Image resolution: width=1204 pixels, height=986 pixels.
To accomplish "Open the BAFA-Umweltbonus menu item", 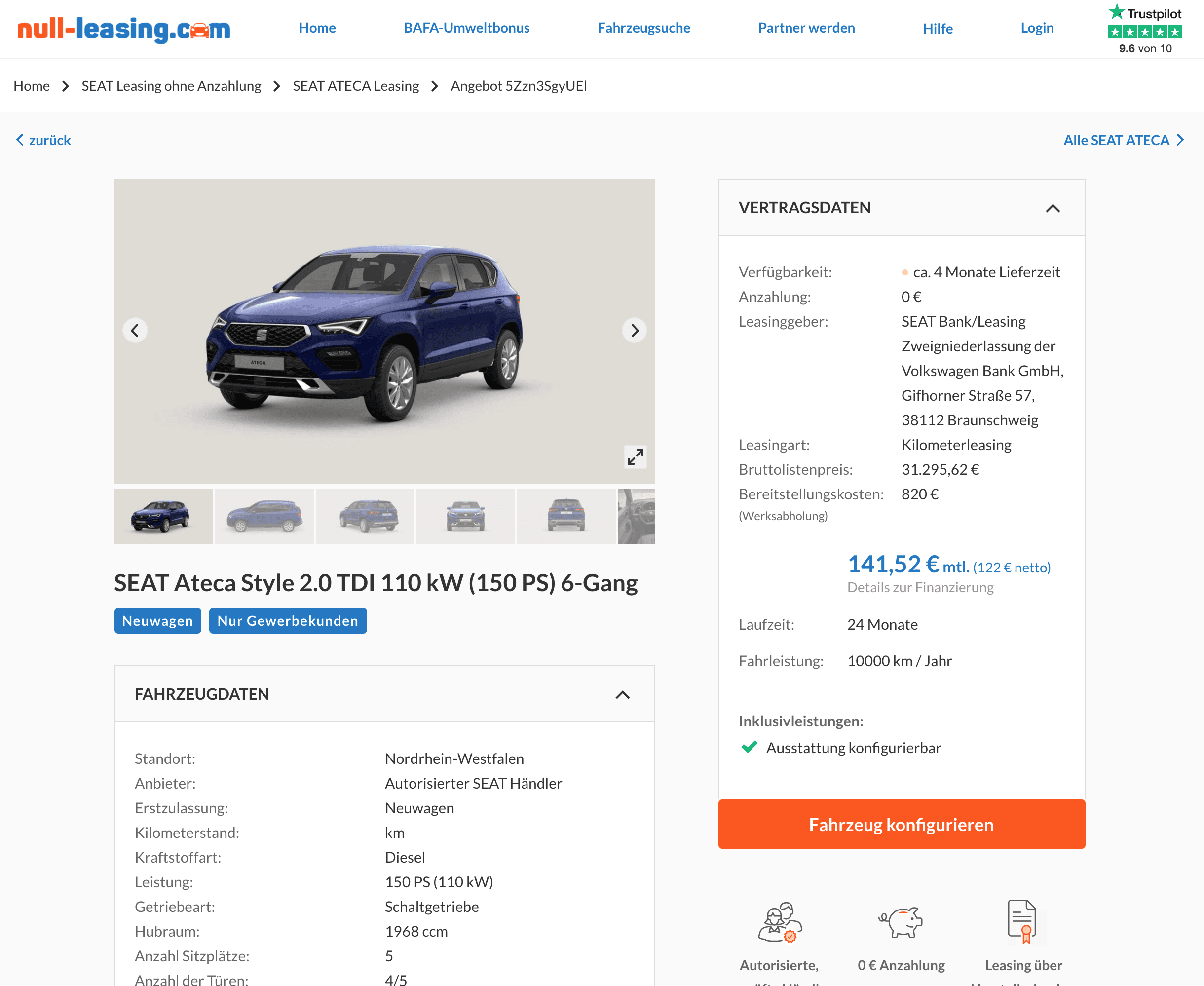I will (466, 28).
